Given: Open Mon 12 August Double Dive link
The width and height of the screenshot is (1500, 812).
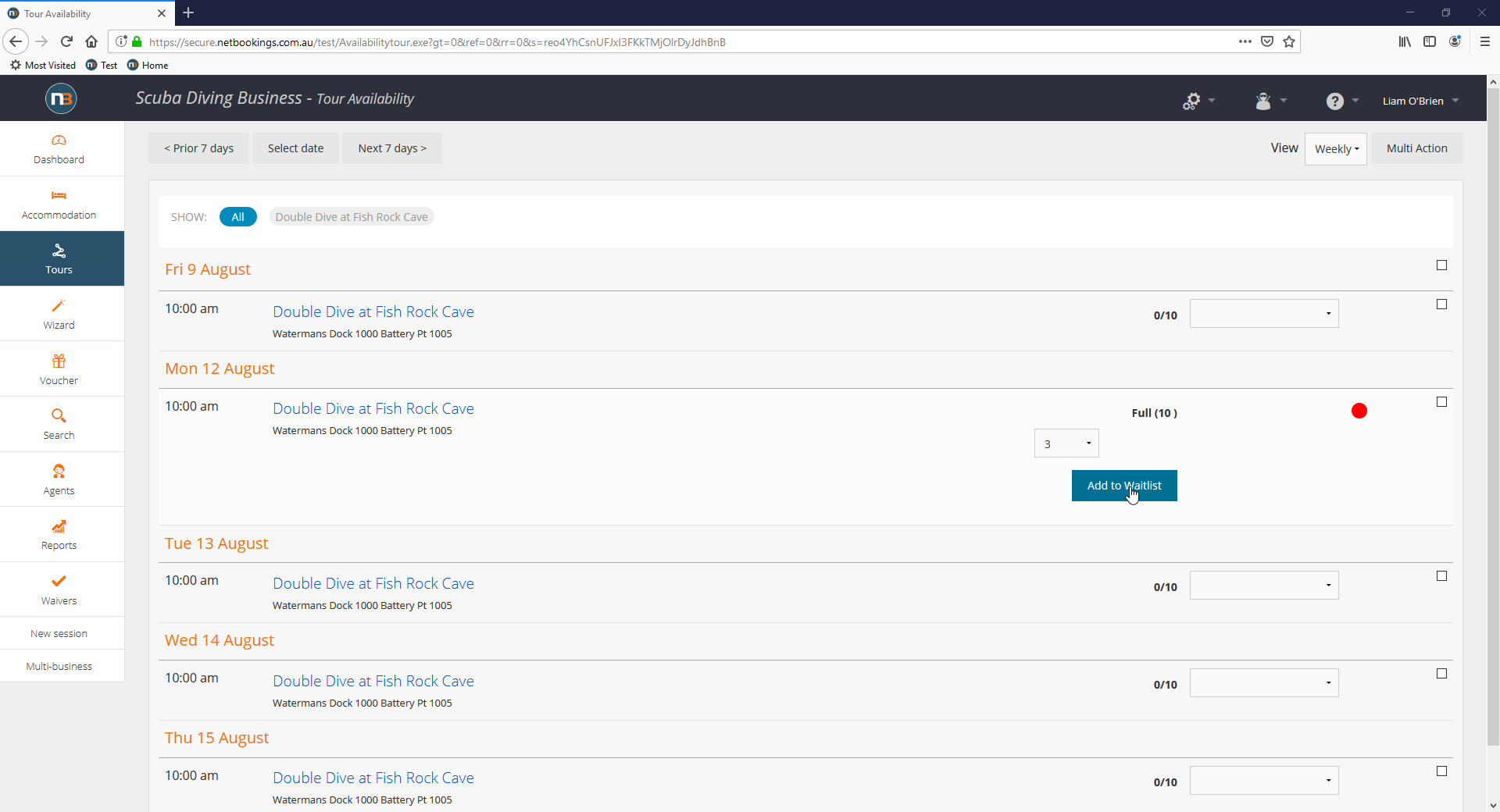Looking at the screenshot, I should tap(373, 408).
